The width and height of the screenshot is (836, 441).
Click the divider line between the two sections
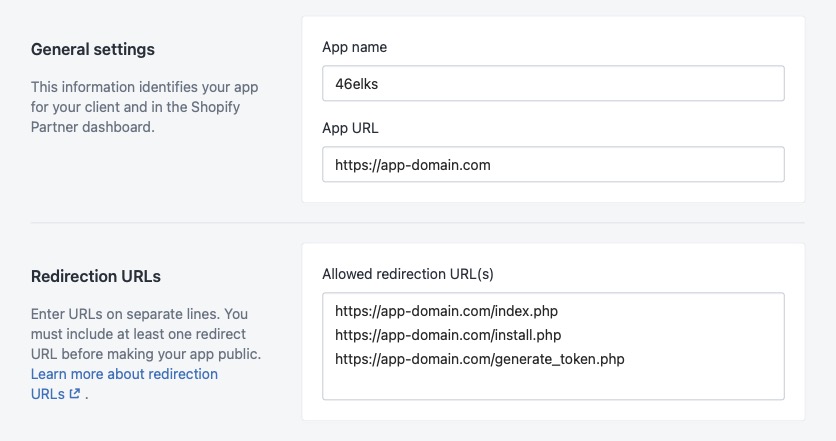[417, 222]
